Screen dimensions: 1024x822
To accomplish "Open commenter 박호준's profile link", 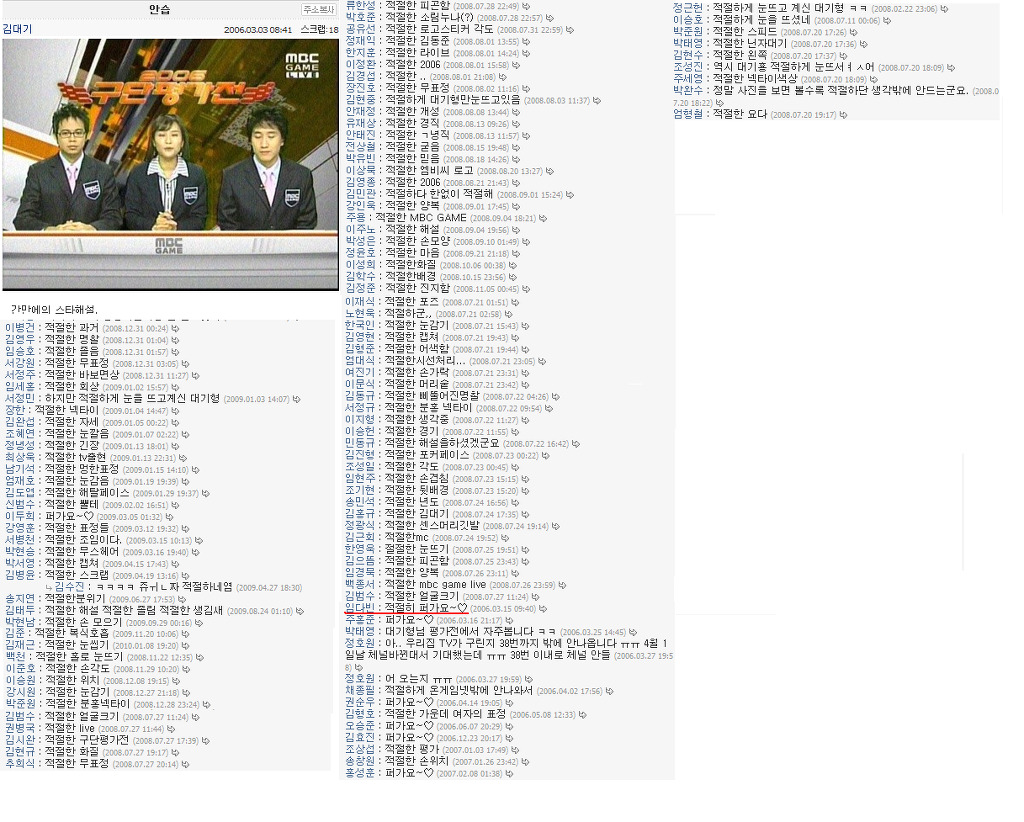I will [360, 18].
